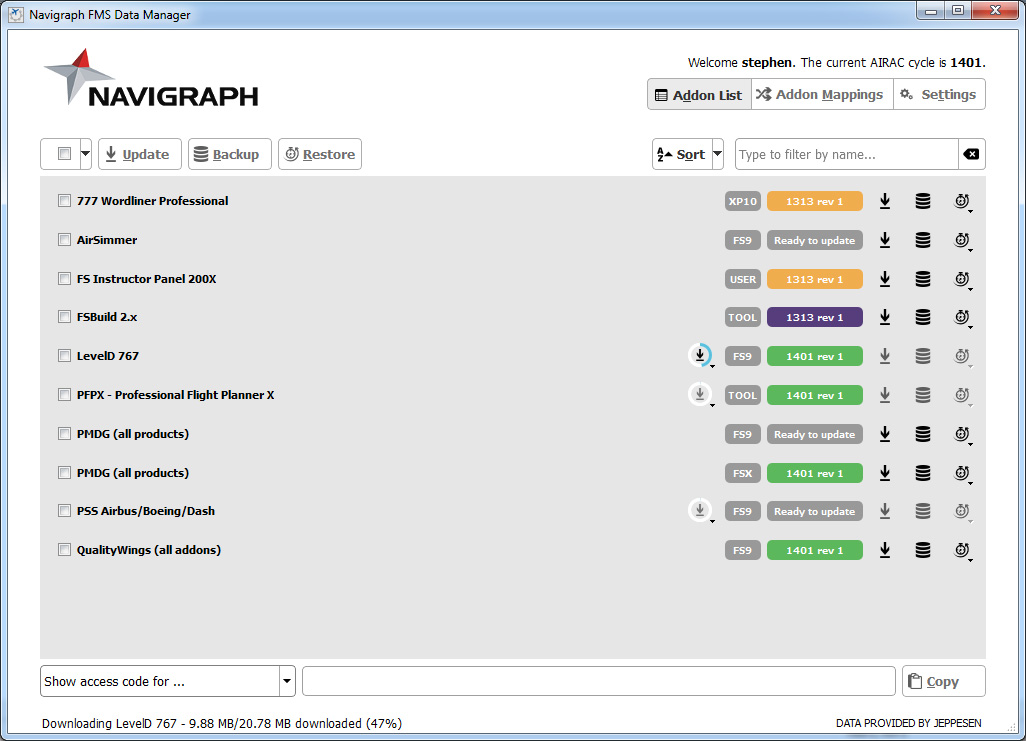Open the Sort dropdown arrow

[x=717, y=154]
